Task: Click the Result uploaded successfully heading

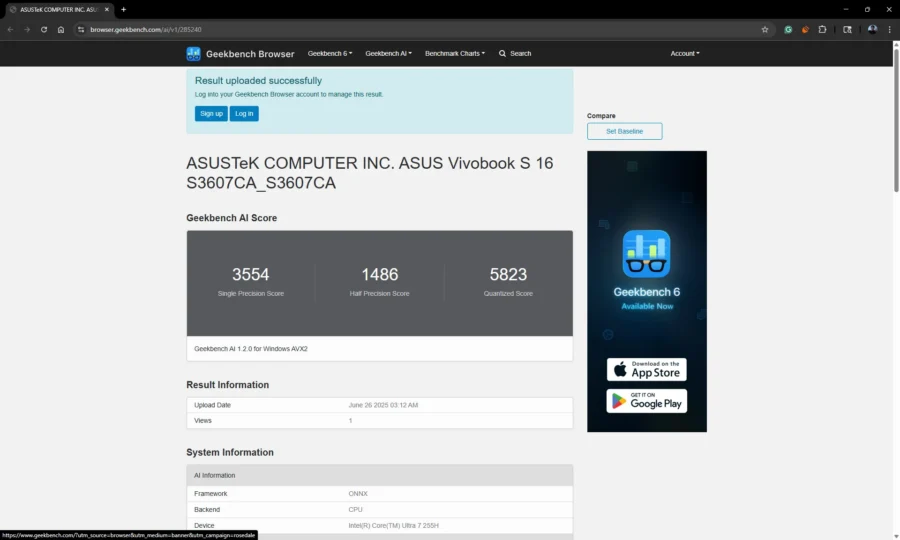Action: (258, 81)
